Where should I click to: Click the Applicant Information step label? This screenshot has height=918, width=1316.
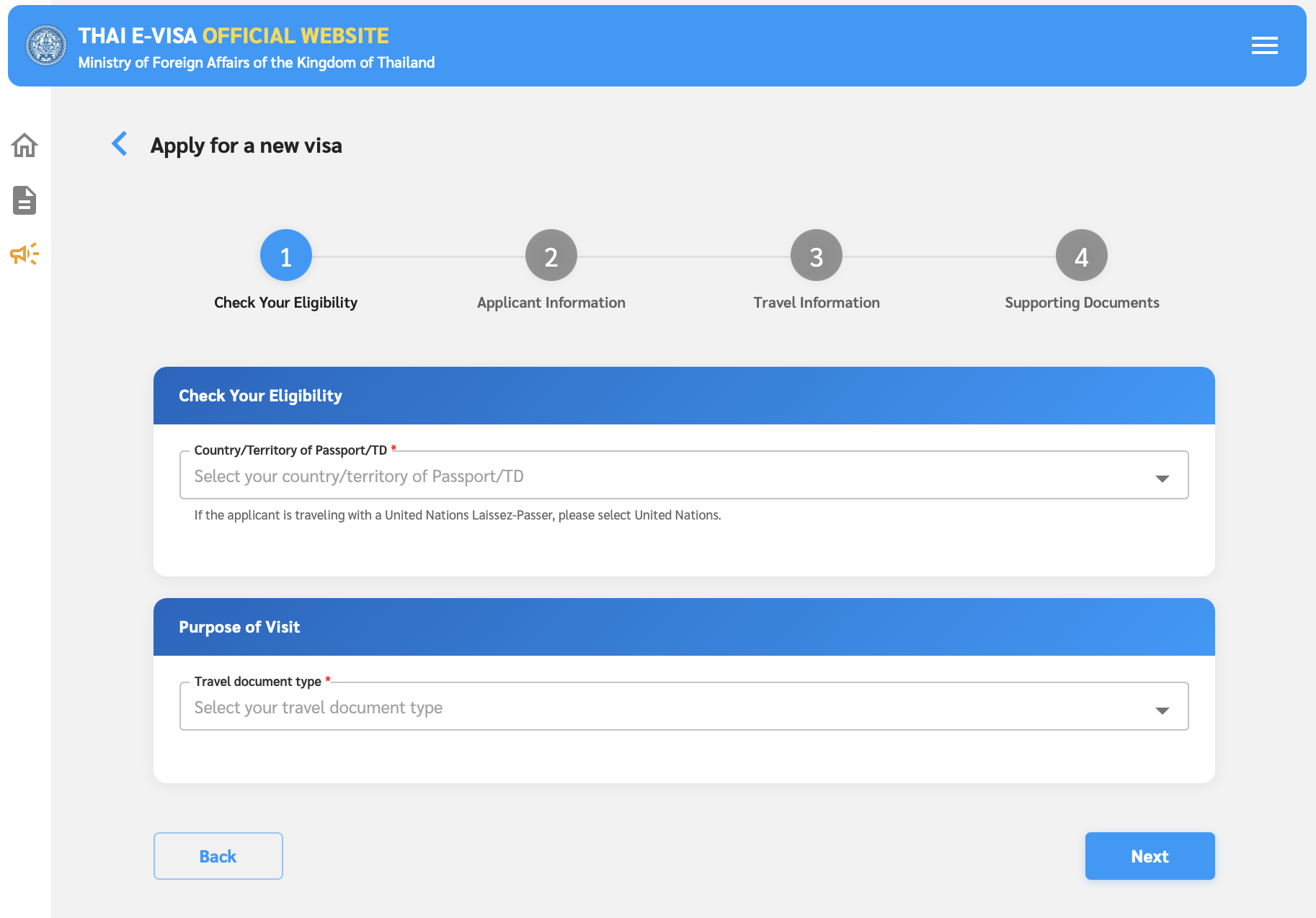coord(551,303)
